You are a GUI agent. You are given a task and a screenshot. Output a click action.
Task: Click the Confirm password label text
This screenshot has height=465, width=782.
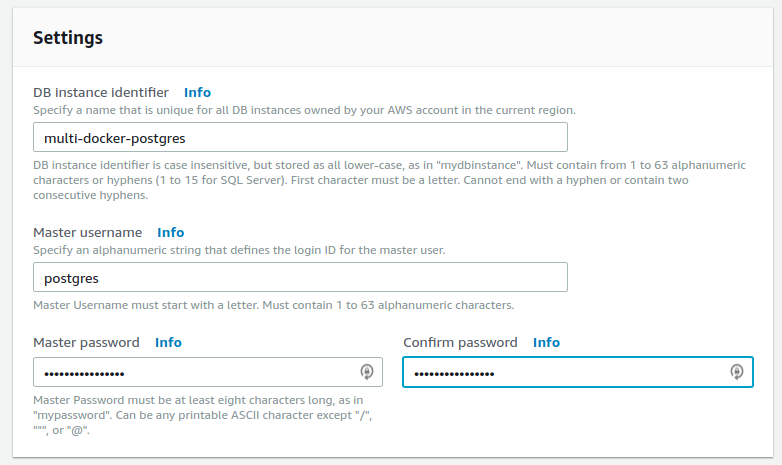point(460,342)
